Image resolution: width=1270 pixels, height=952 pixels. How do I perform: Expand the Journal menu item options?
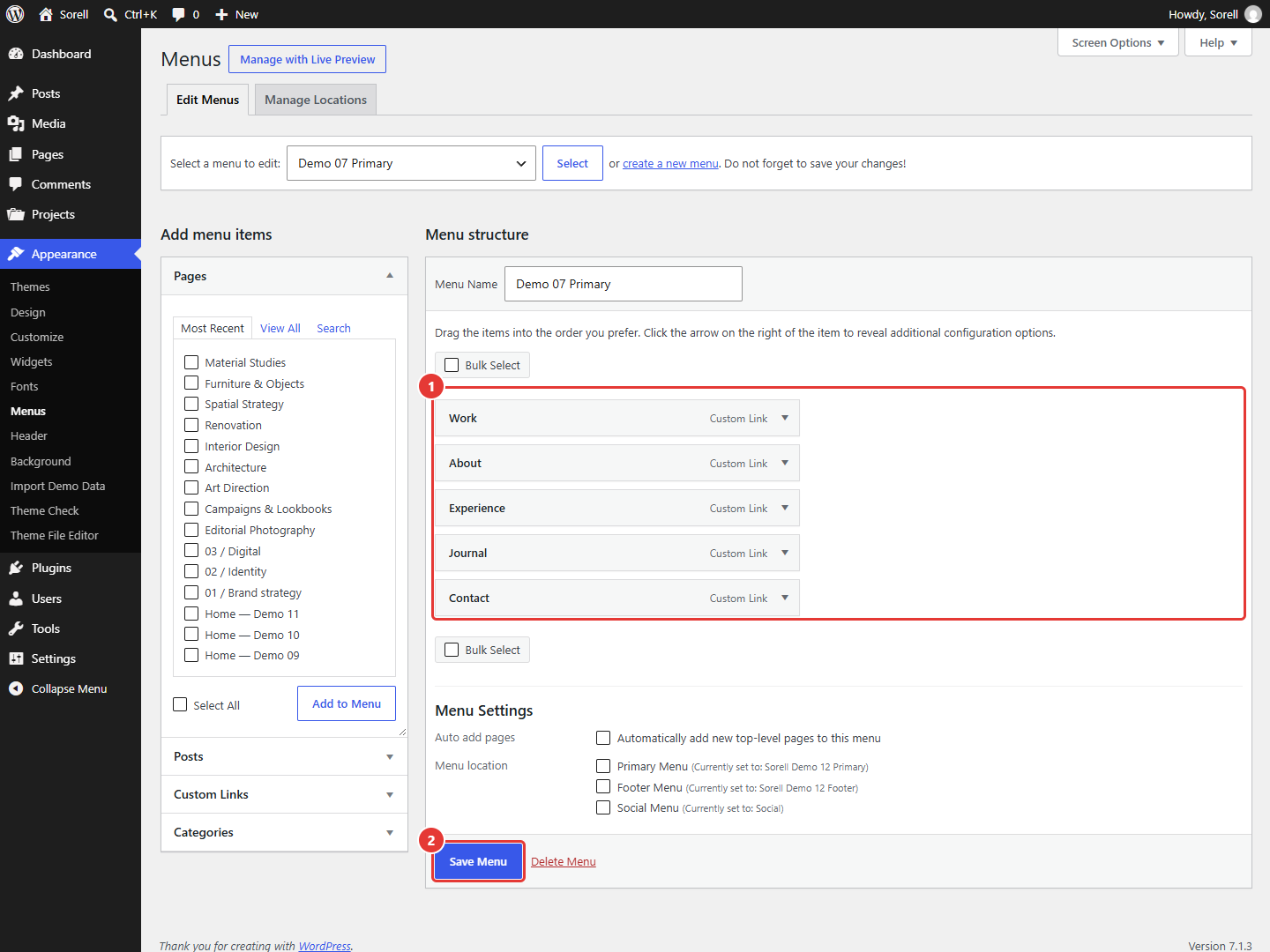point(785,553)
